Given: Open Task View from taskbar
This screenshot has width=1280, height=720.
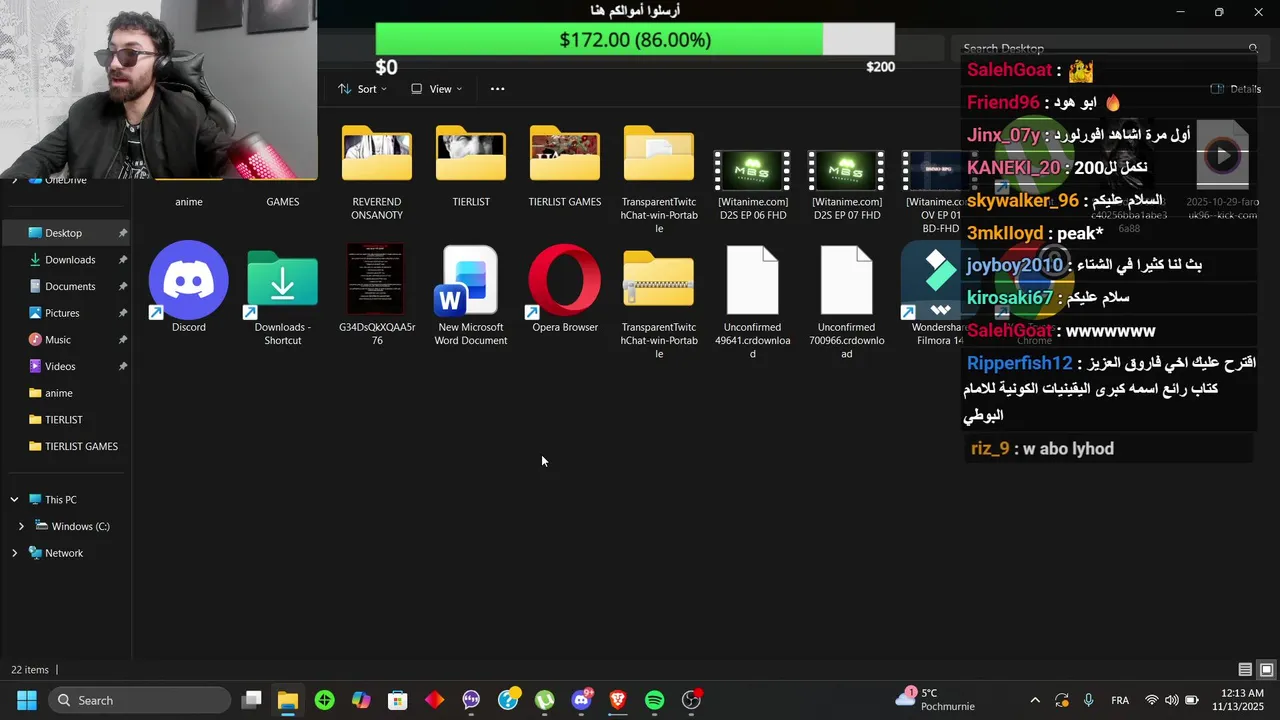Looking at the screenshot, I should (252, 700).
